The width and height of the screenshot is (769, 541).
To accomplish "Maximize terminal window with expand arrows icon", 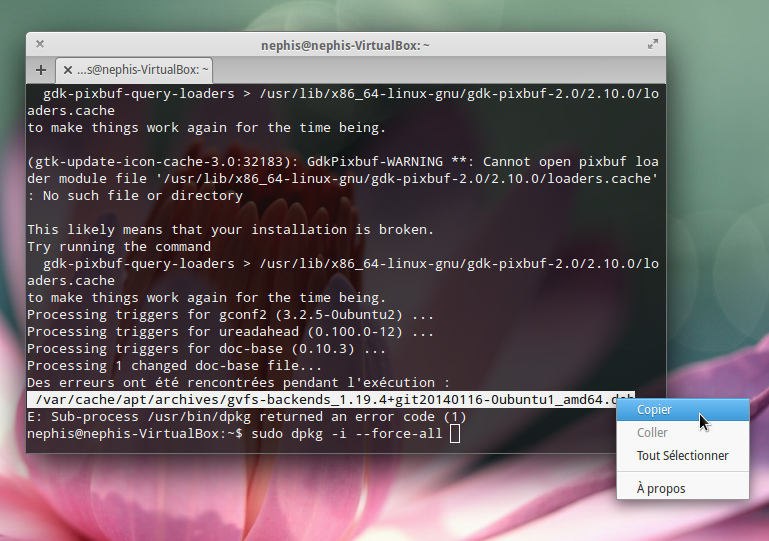I will (x=652, y=45).
